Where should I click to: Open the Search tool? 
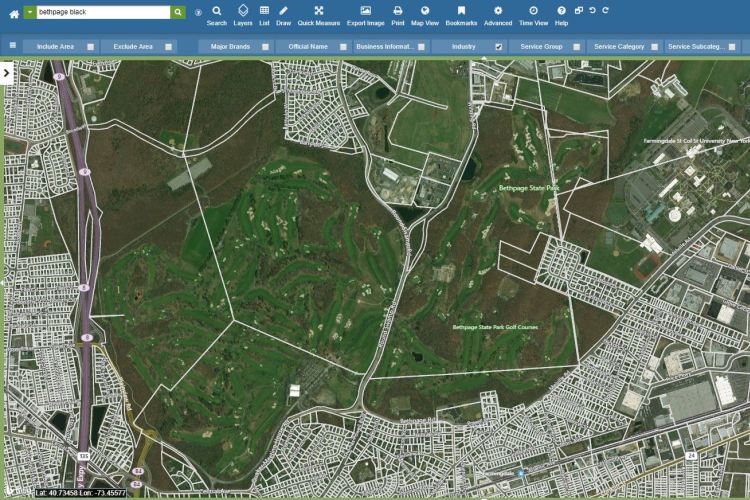click(x=216, y=16)
